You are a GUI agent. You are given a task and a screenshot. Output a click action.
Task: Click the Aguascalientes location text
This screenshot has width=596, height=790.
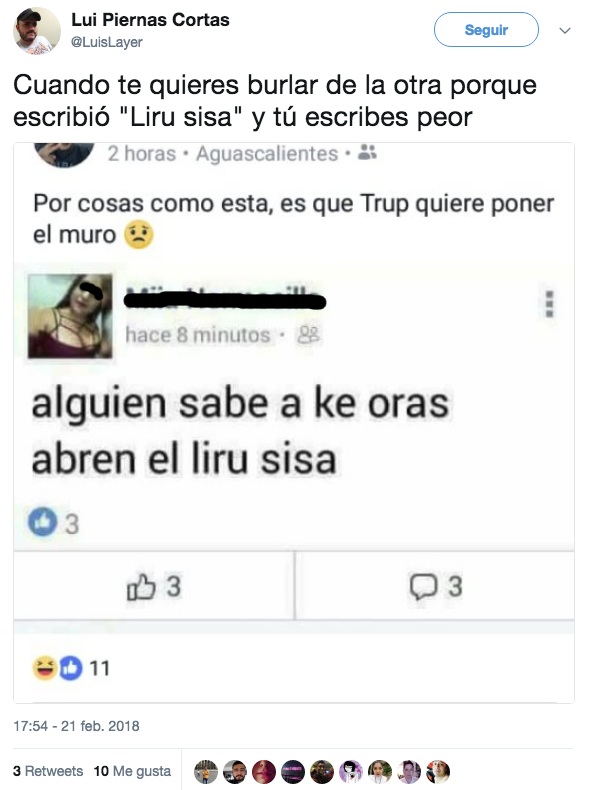[267, 153]
